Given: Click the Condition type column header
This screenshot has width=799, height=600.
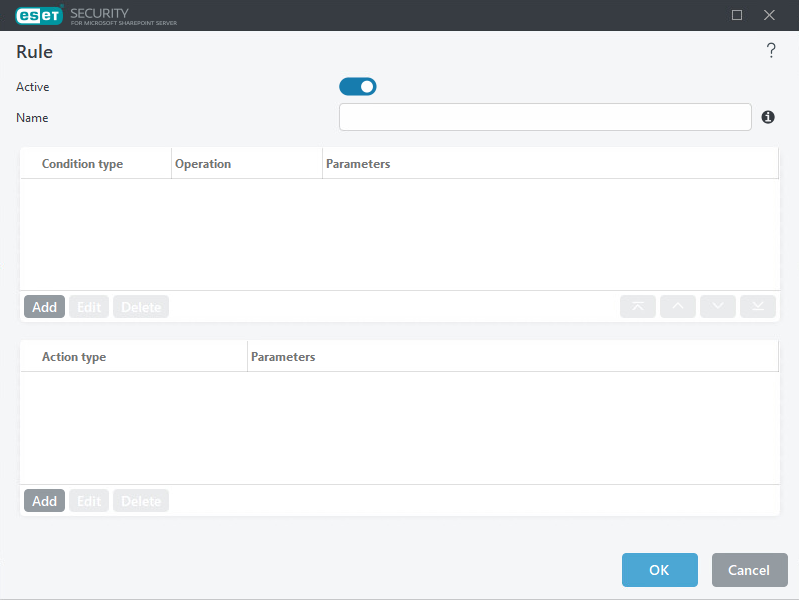Looking at the screenshot, I should 82,164.
